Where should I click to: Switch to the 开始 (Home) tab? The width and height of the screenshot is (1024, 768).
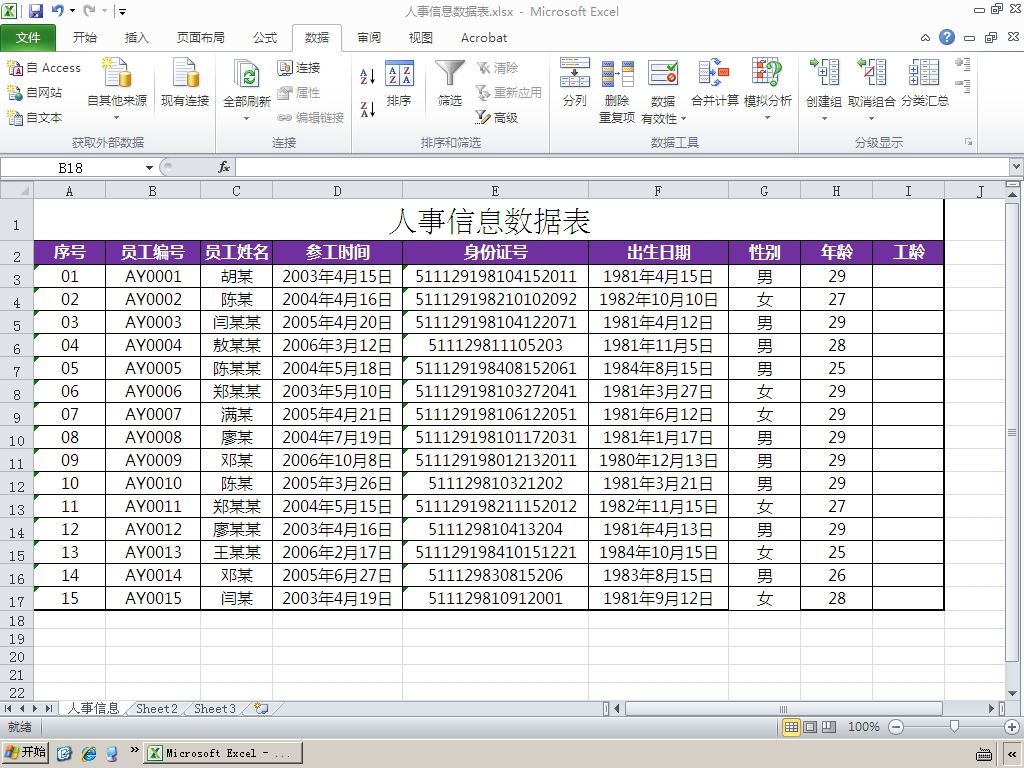84,38
